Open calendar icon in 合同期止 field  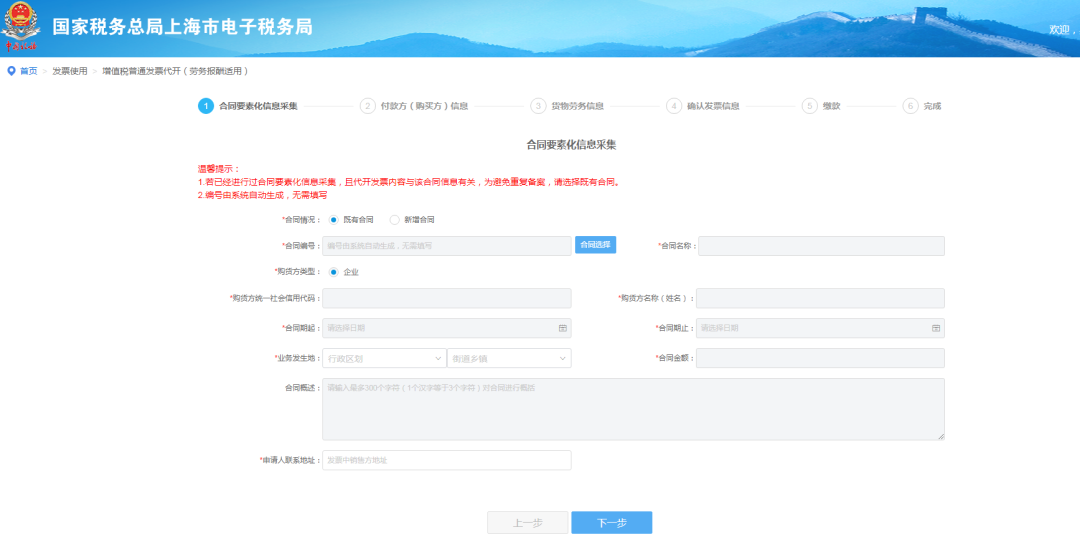coord(936,328)
